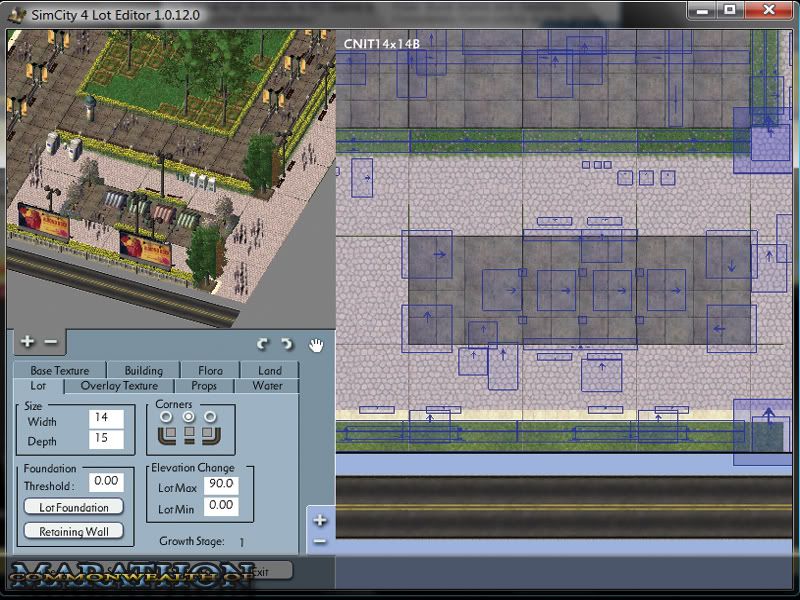
Task: Click the straight corner shape icon
Action: coord(189,436)
